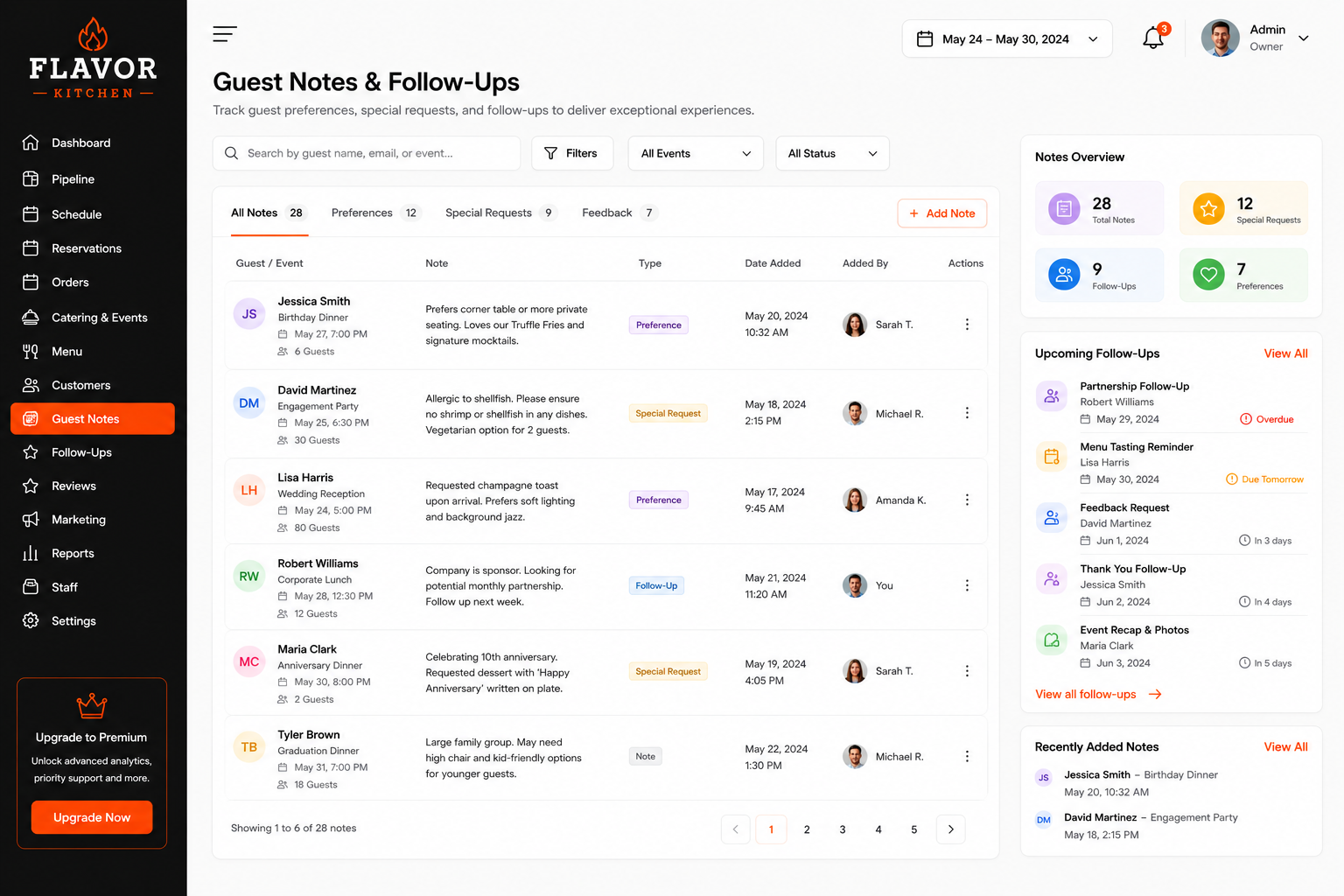Screen dimensions: 1344x896
Task: Click the Reports bar chart icon
Action: [31, 553]
